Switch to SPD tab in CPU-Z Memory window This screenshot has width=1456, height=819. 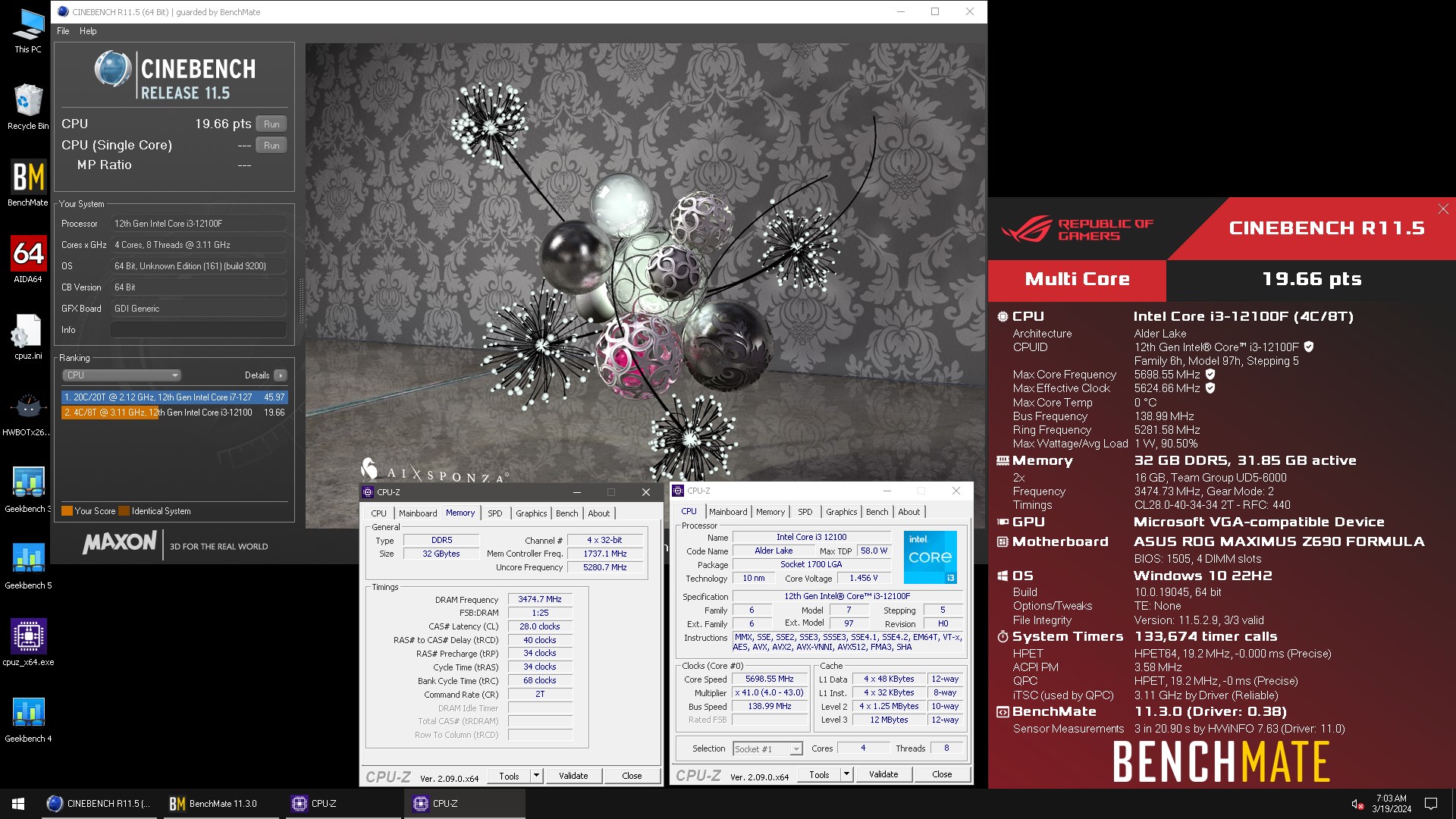click(495, 513)
